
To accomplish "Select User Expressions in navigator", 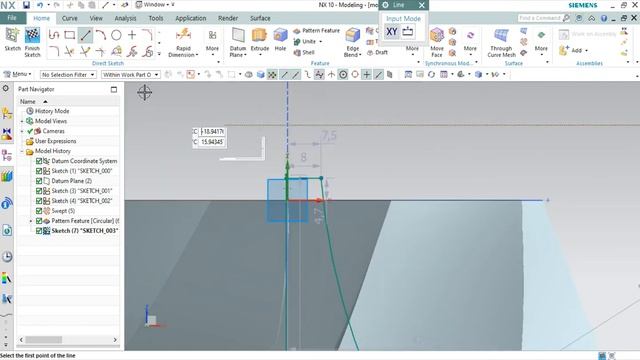I will click(56, 141).
